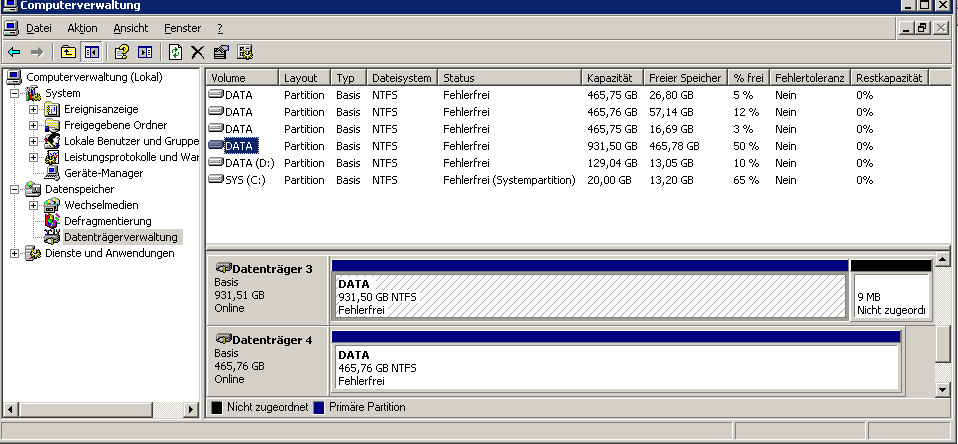Select the Dienste und Anwendungen icon
This screenshot has height=444, width=958.
pyautogui.click(x=33, y=253)
